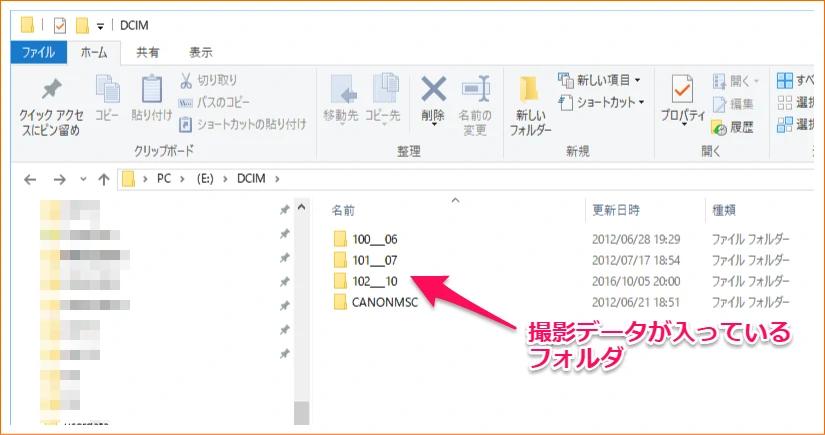Screen dimensions: 825x435
Task: Open the recent locations dropdown arrow
Action: (83, 180)
